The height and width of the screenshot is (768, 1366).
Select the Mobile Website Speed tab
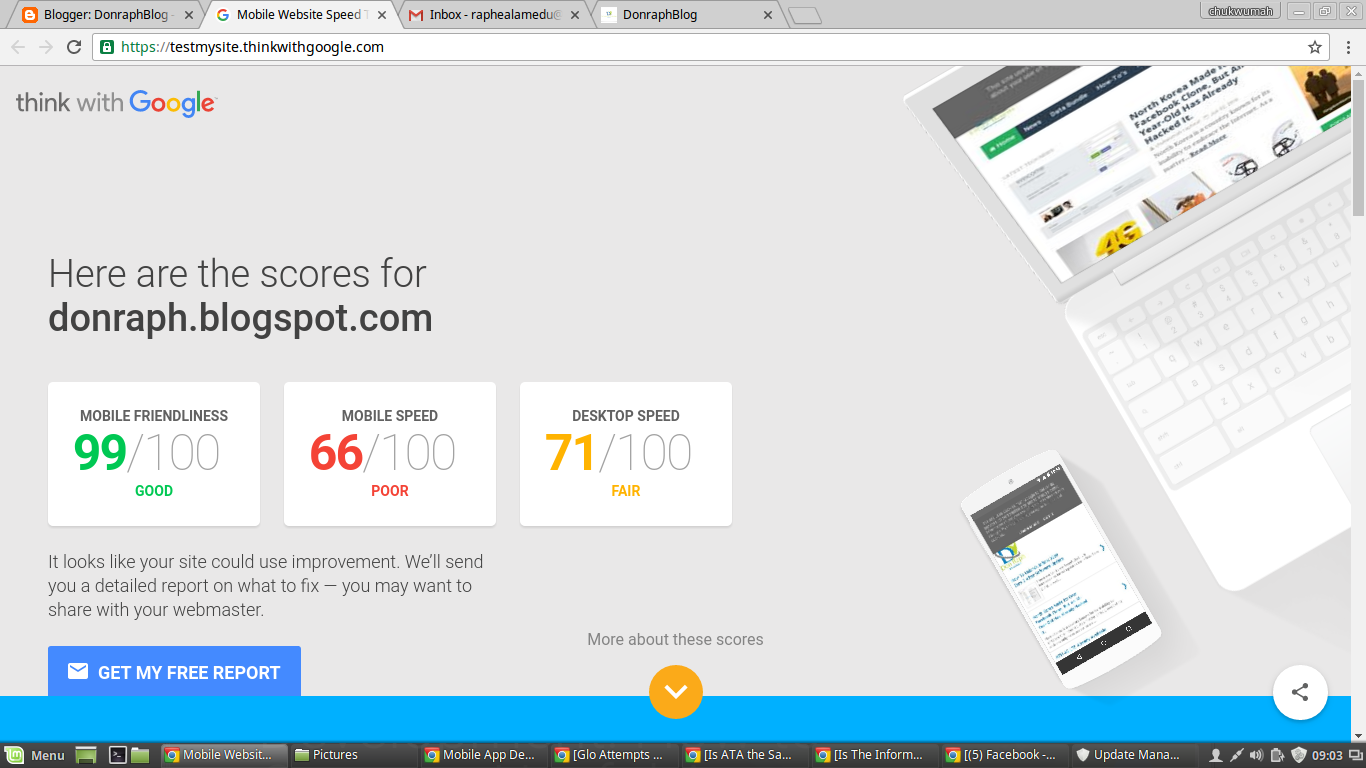point(299,15)
